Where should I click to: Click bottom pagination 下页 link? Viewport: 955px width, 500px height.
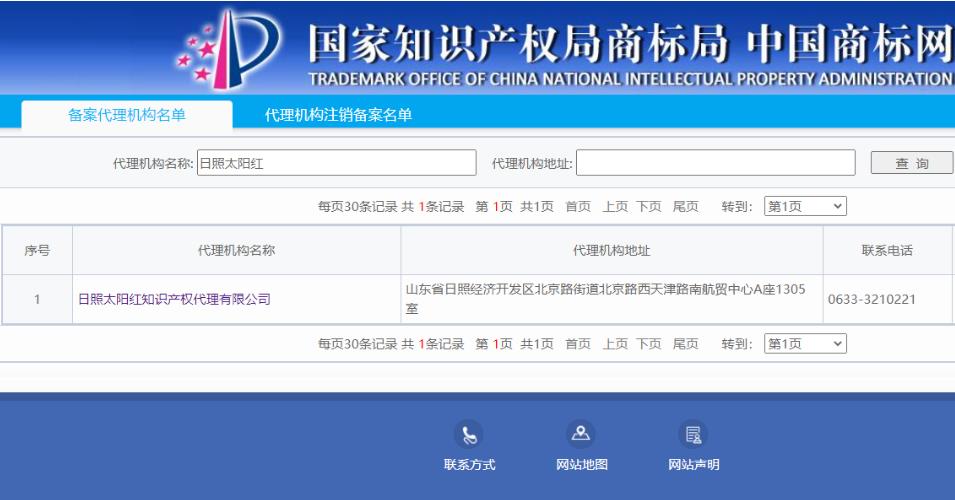click(x=649, y=344)
